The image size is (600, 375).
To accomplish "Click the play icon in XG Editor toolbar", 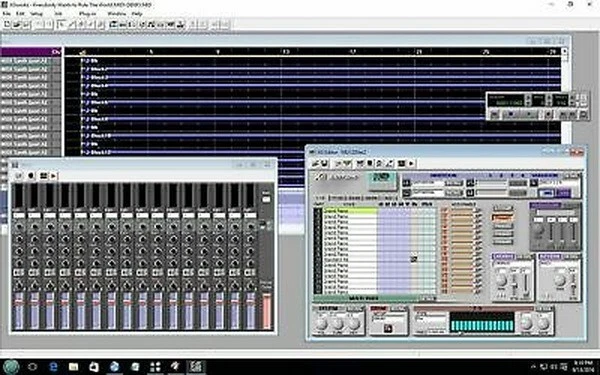I will (x=411, y=163).
